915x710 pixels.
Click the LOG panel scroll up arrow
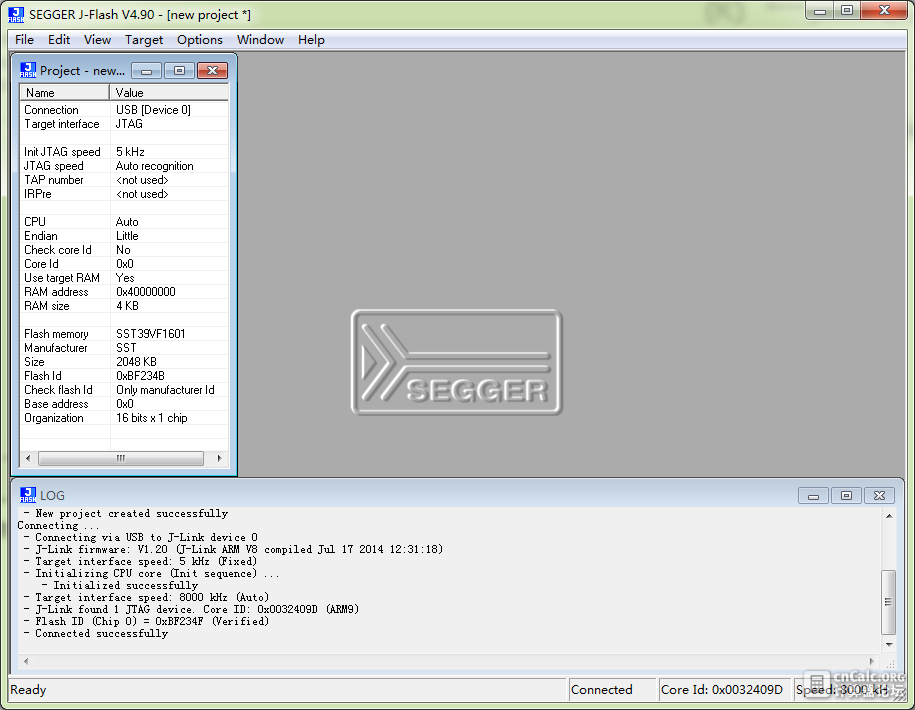point(889,516)
